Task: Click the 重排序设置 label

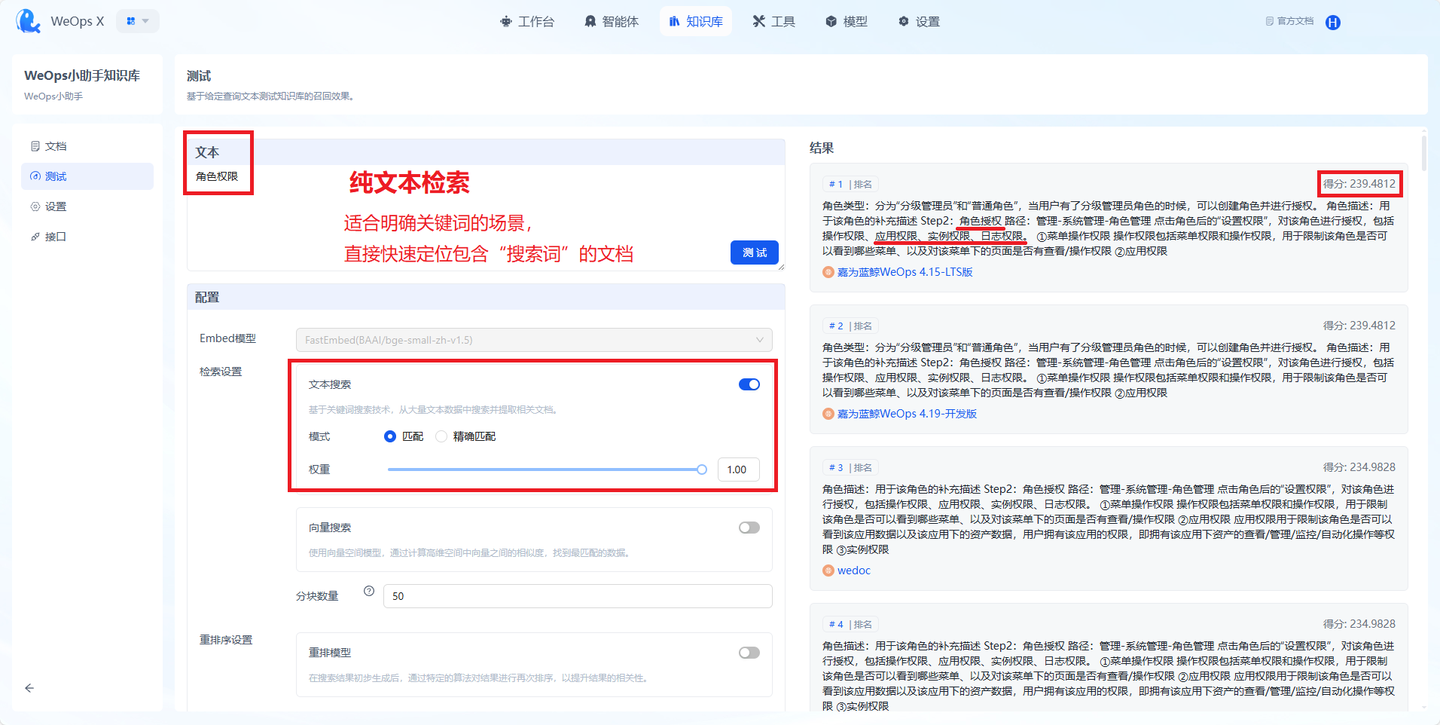Action: point(226,640)
